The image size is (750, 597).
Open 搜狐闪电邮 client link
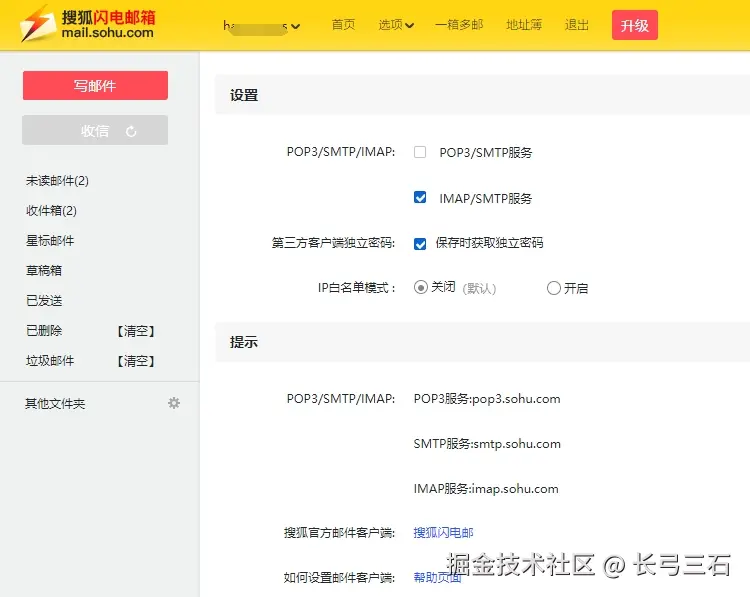click(x=443, y=533)
